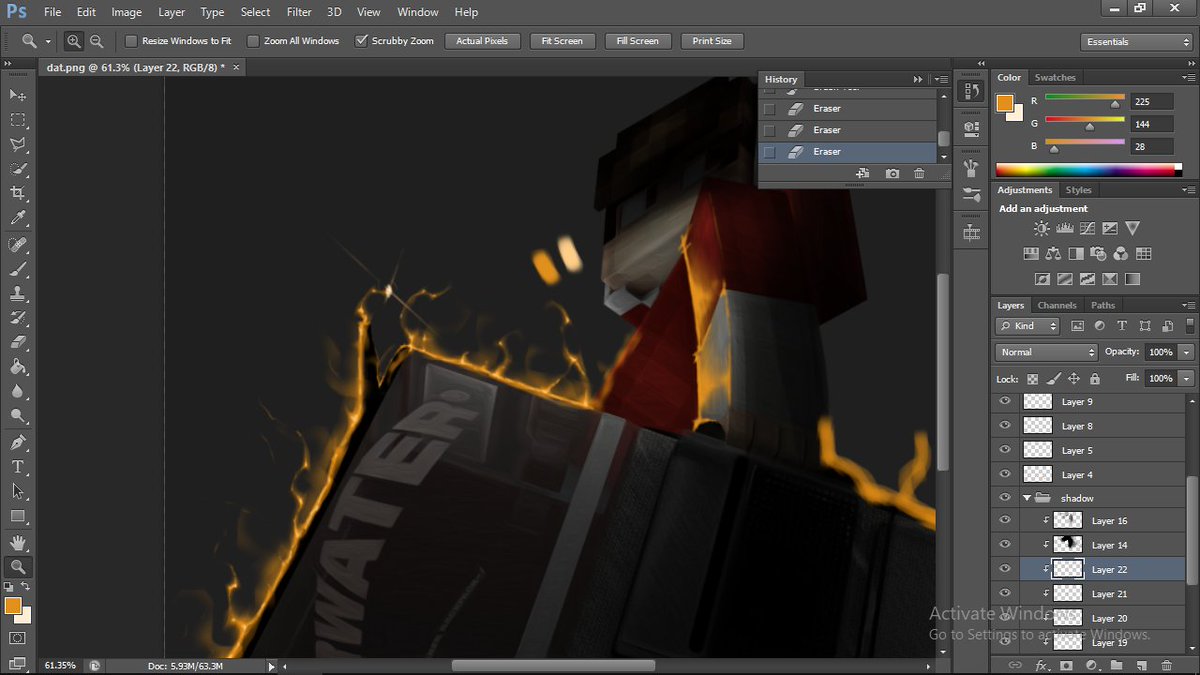The image size is (1200, 675).
Task: Click the Zoom In mode icon in options bar
Action: [x=74, y=41]
